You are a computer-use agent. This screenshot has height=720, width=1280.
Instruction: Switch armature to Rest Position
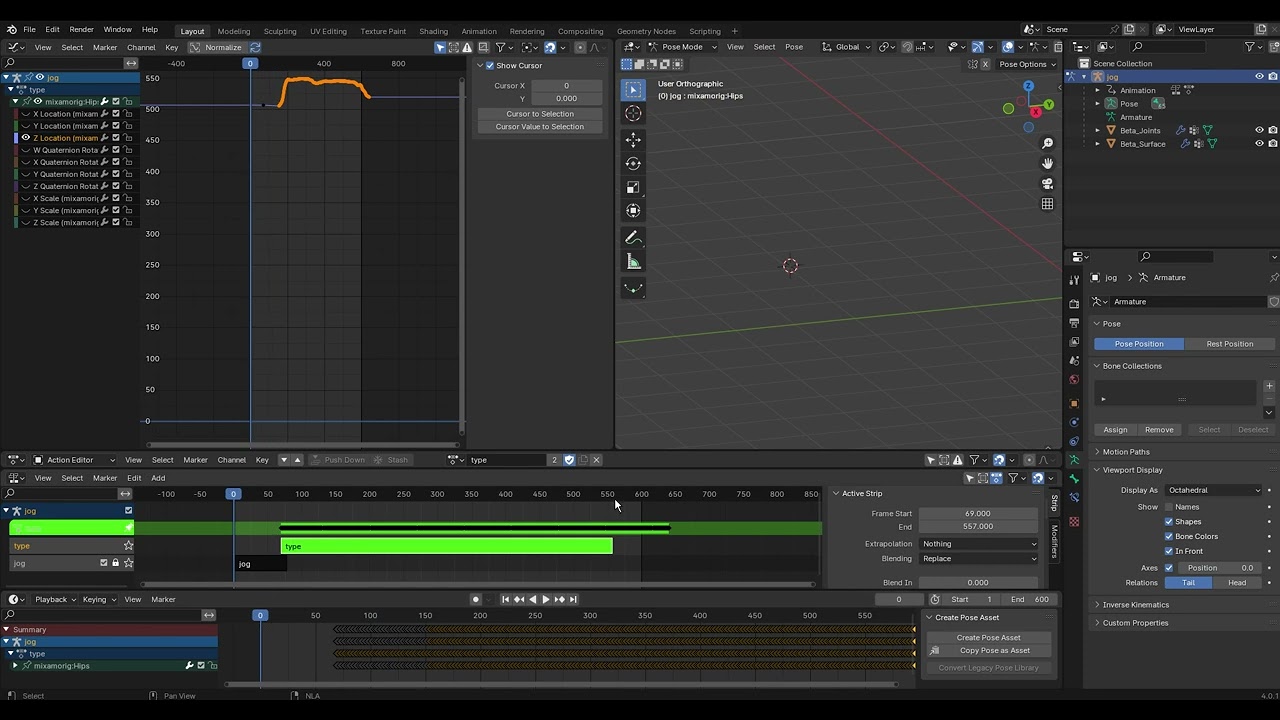coord(1229,344)
